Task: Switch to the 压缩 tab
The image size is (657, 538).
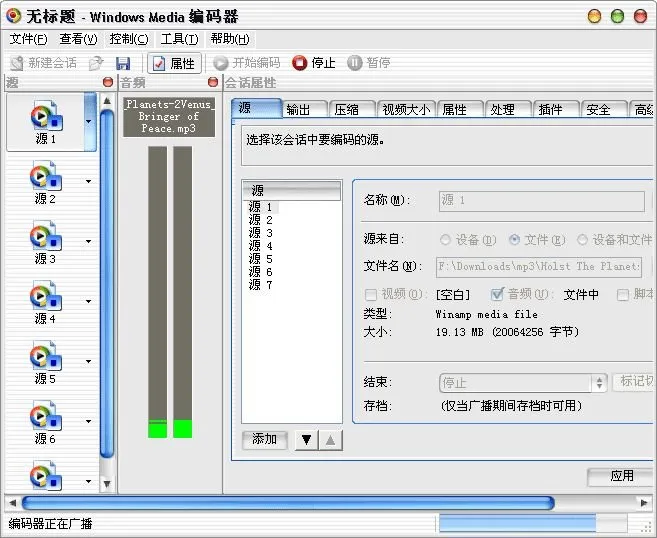Action: (x=353, y=110)
